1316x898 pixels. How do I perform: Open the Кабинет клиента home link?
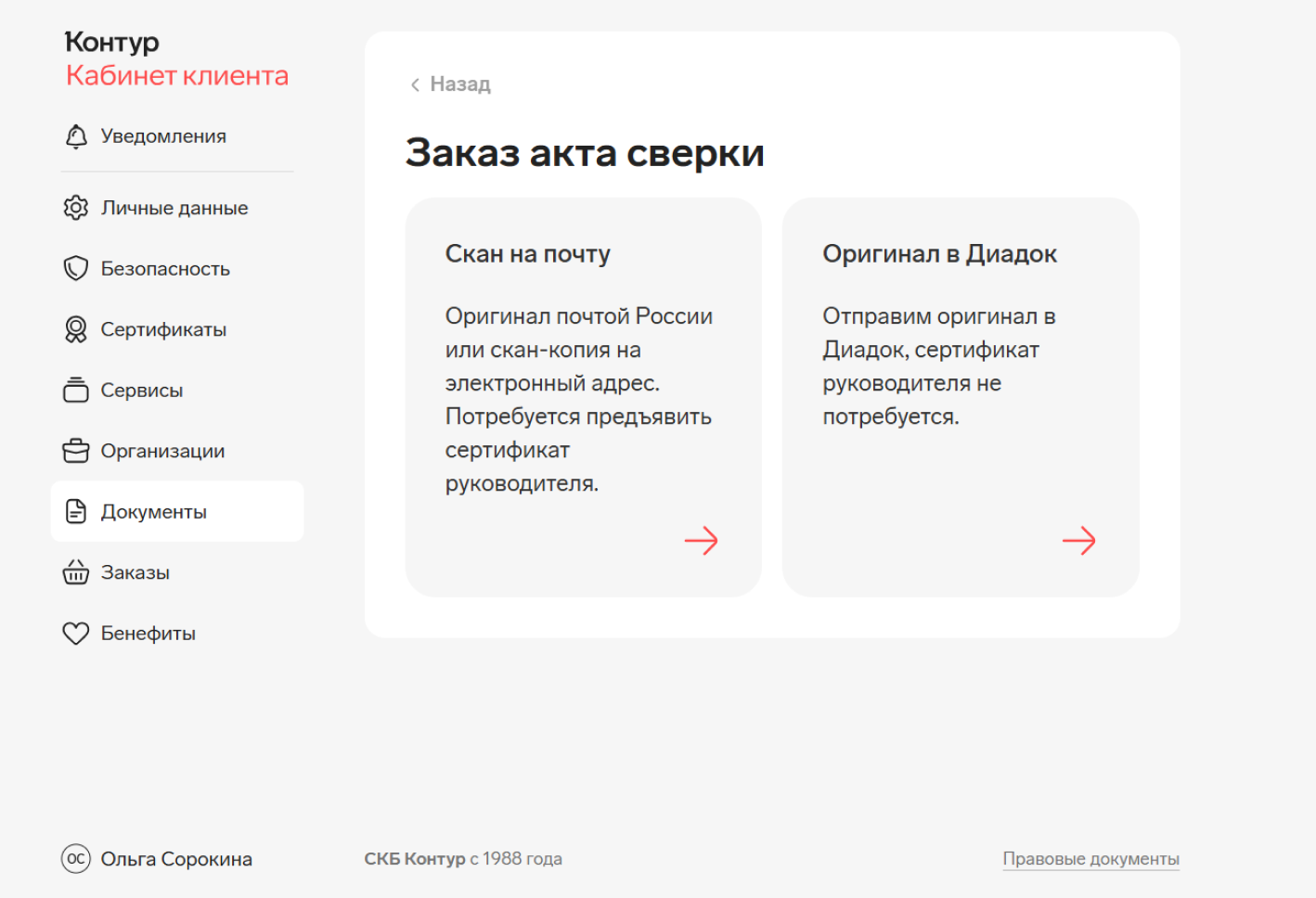[x=177, y=75]
